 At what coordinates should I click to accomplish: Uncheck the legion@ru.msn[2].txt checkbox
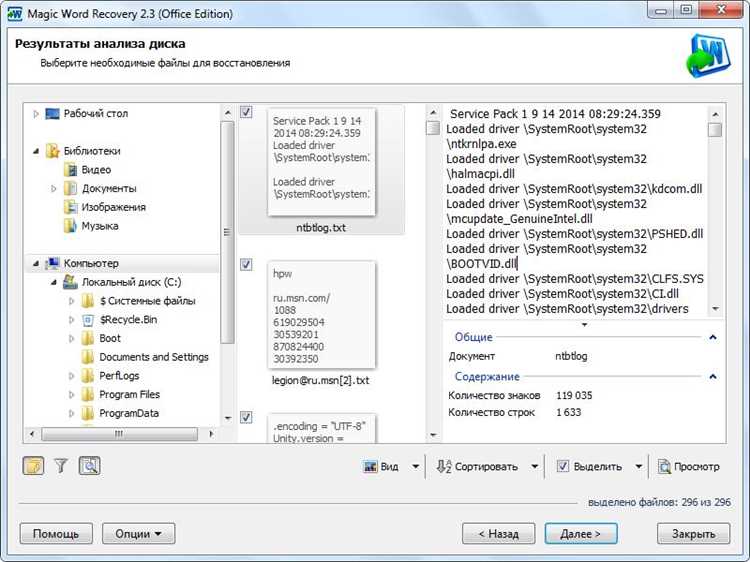click(x=246, y=264)
